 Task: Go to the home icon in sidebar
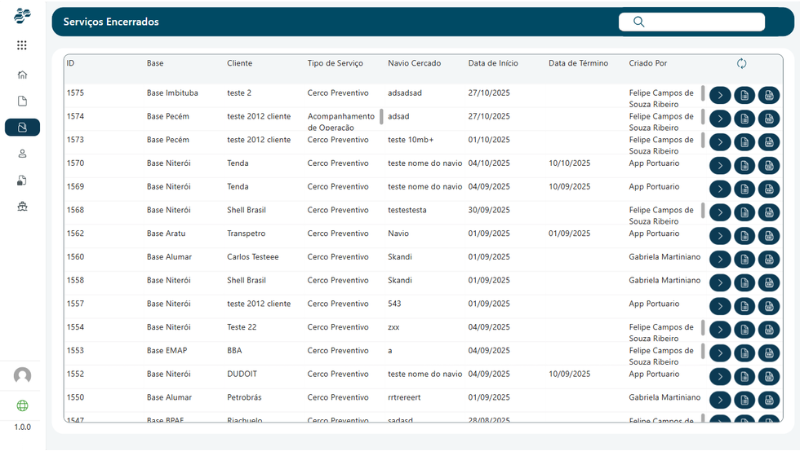pos(22,74)
